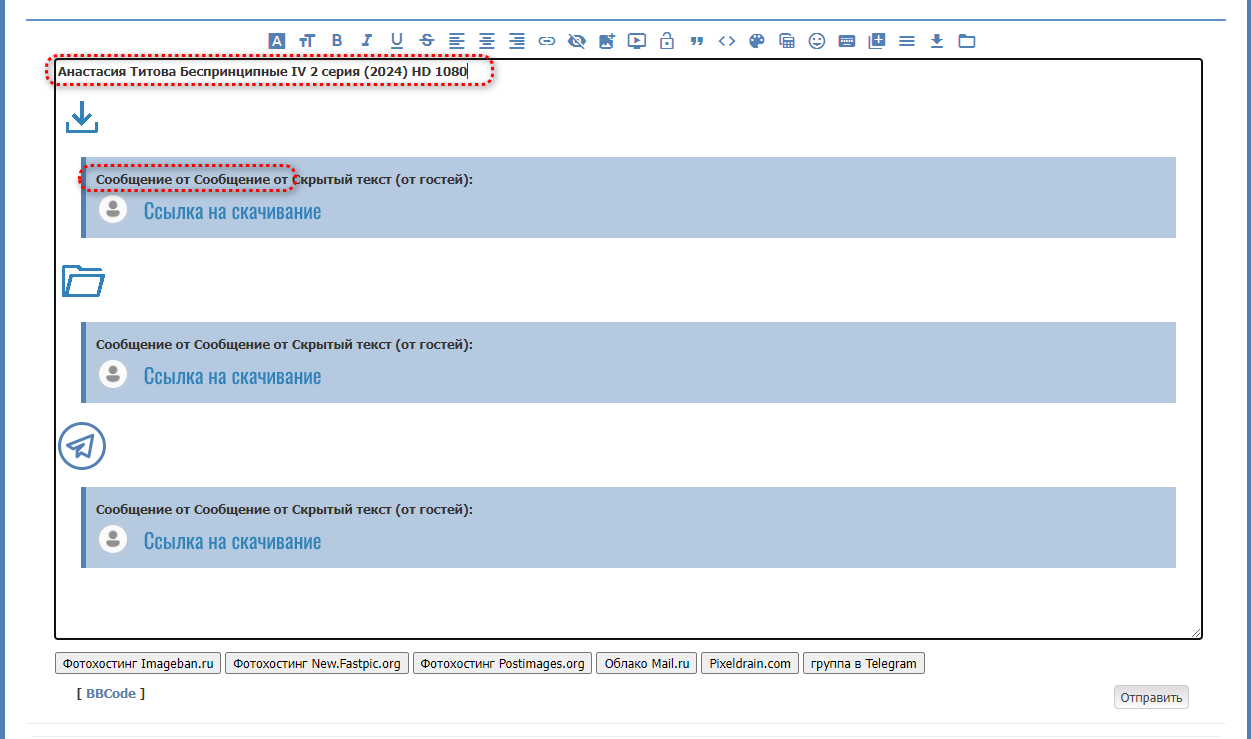Insert a video via play-screen icon
The height and width of the screenshot is (739, 1251).
pyautogui.click(x=637, y=41)
